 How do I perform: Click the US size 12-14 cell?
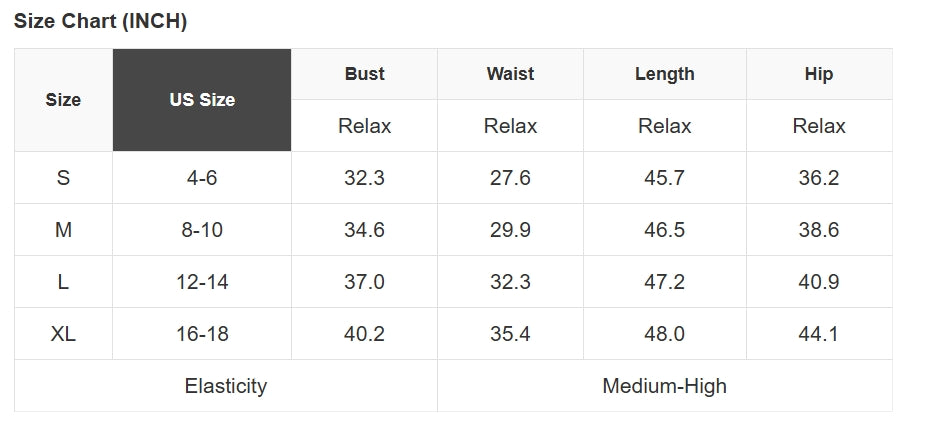202,282
